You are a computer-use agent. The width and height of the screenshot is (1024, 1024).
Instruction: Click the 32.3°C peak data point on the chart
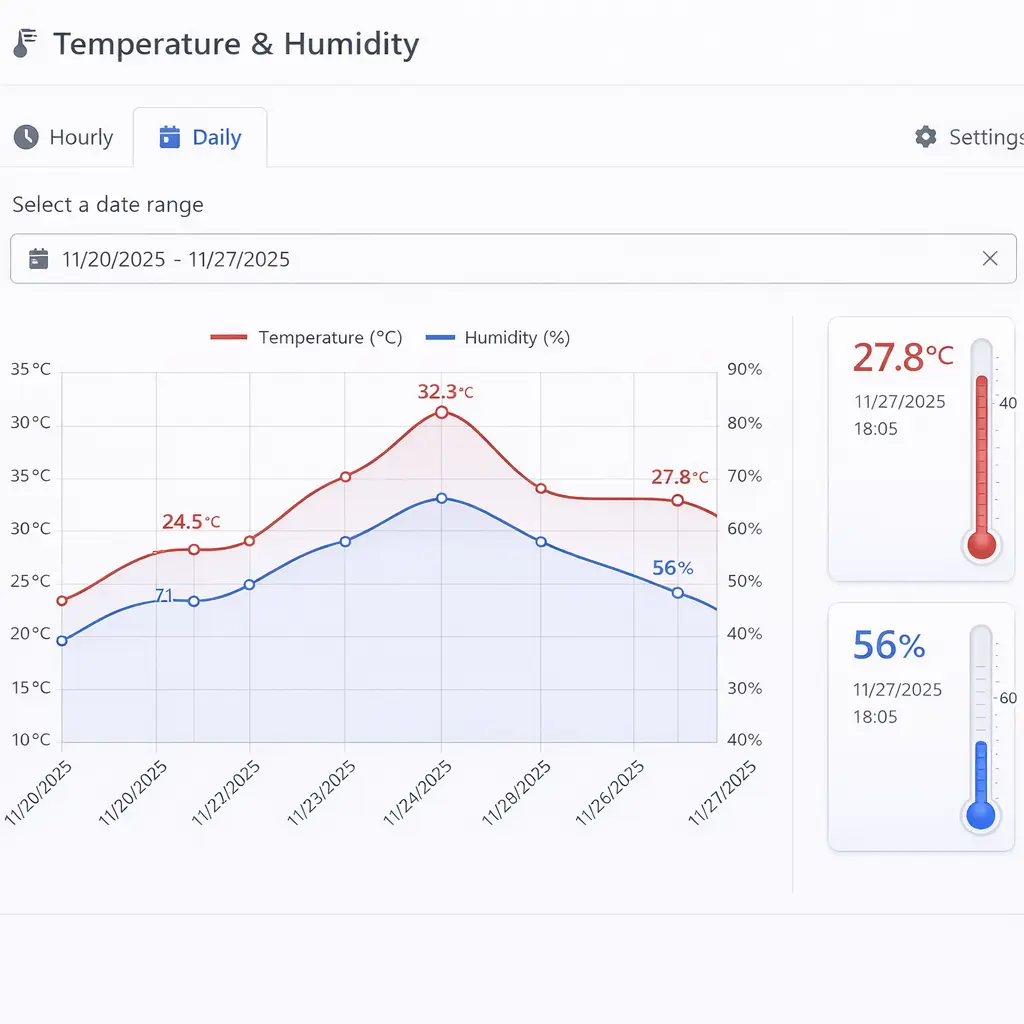(441, 412)
